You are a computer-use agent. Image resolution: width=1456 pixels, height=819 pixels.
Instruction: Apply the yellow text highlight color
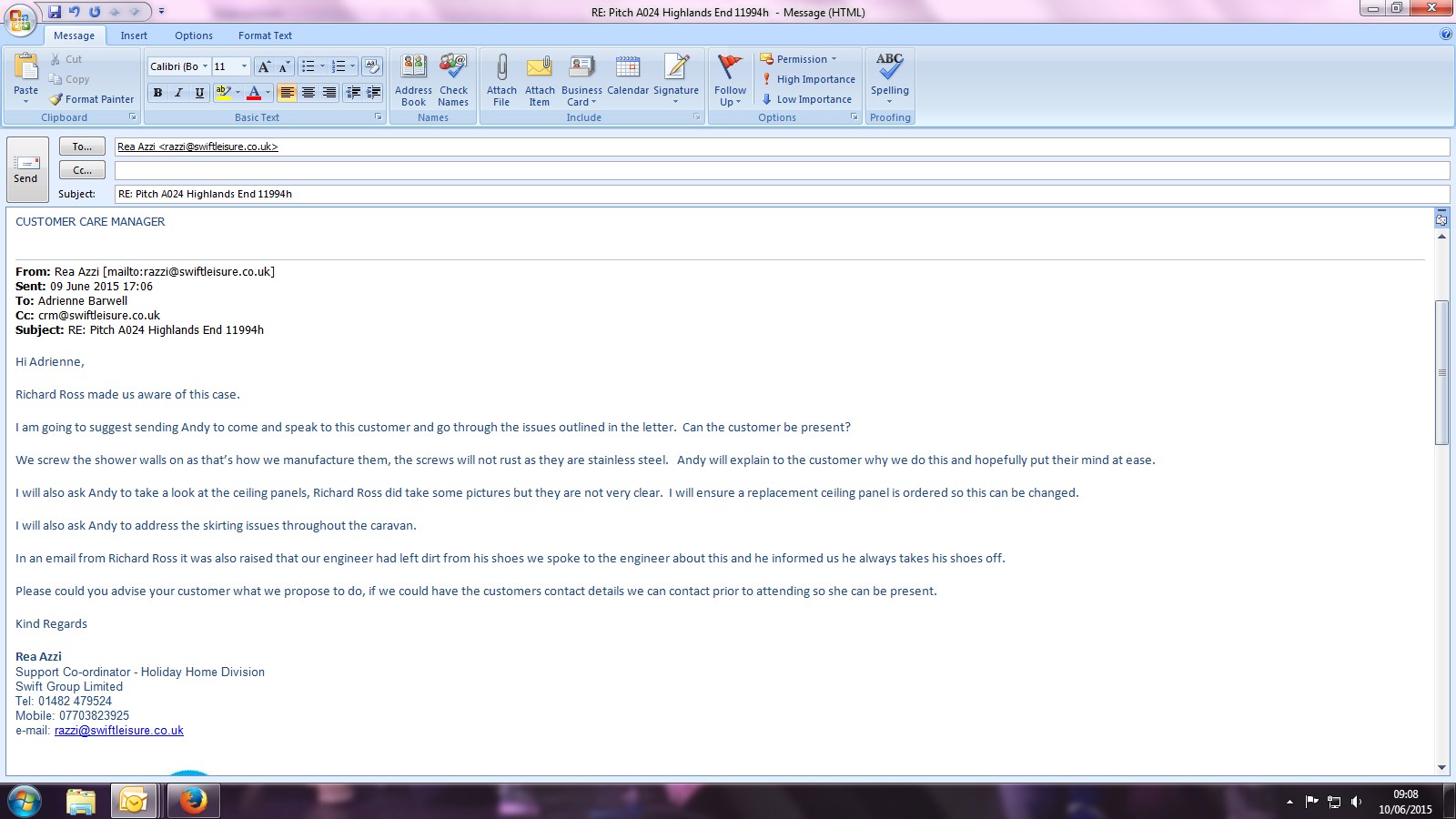click(223, 93)
